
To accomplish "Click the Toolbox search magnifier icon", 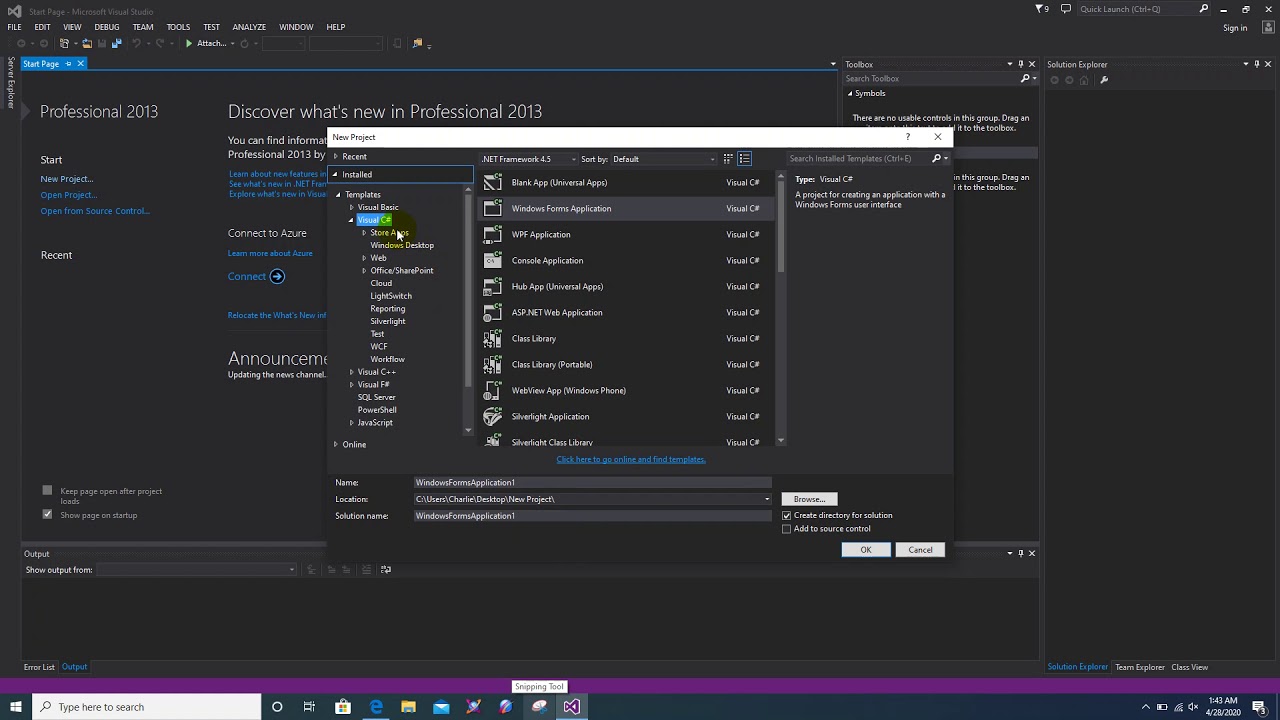I will click(x=1025, y=79).
